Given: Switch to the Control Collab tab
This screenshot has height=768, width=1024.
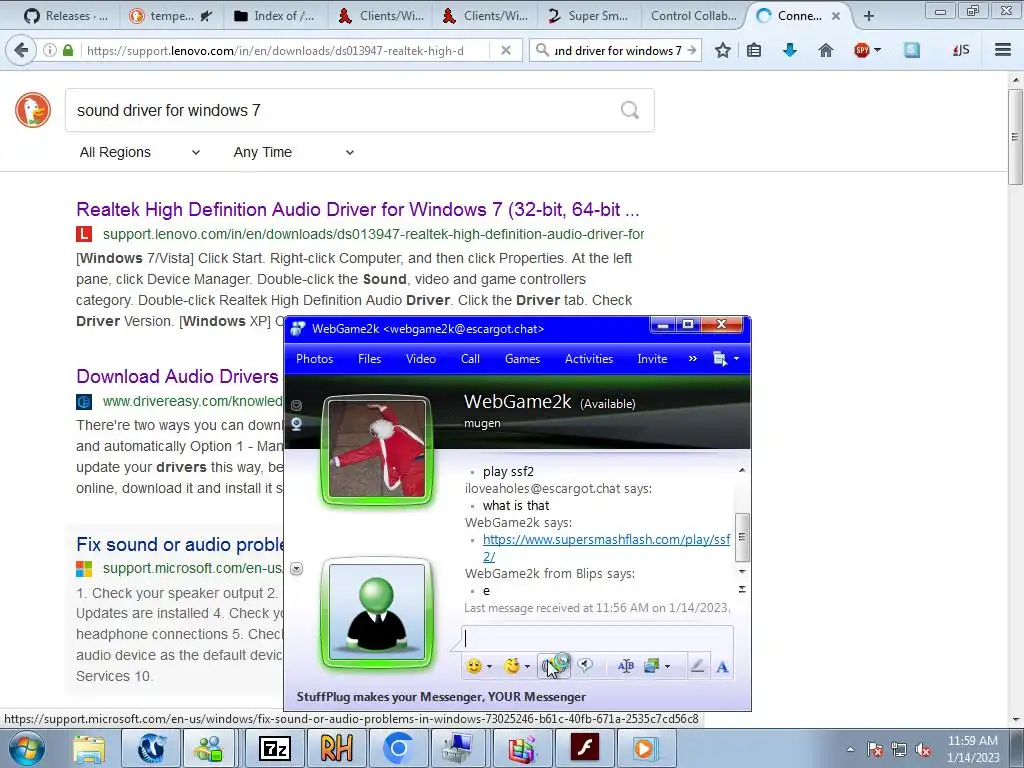Looking at the screenshot, I should (693, 16).
